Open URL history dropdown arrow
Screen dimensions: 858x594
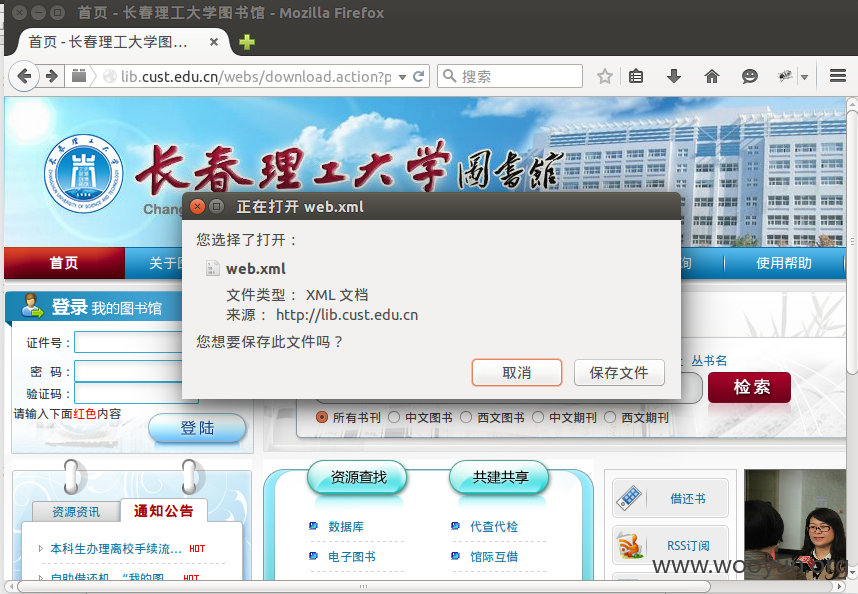(x=402, y=77)
